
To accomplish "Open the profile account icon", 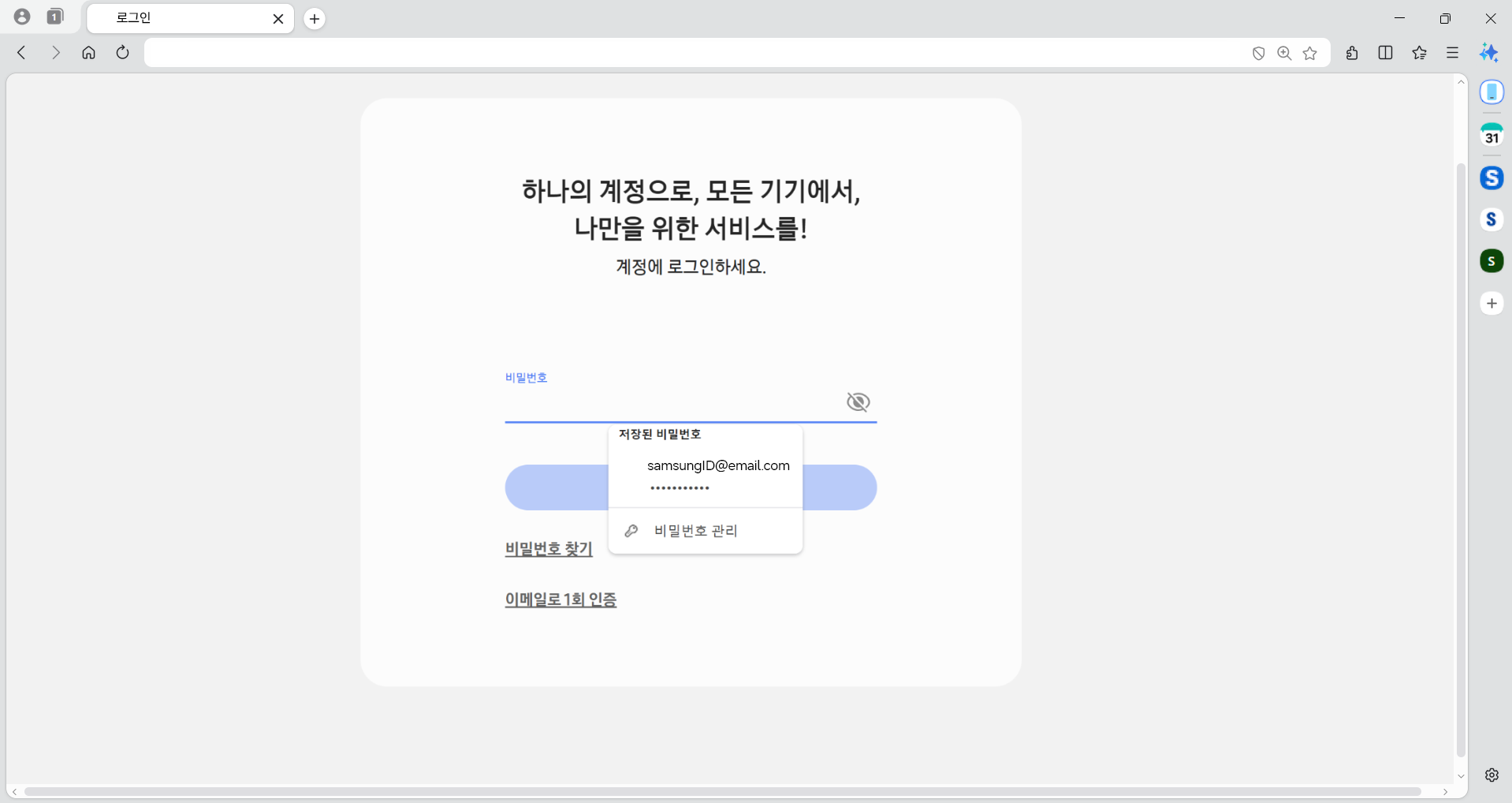I will (22, 17).
